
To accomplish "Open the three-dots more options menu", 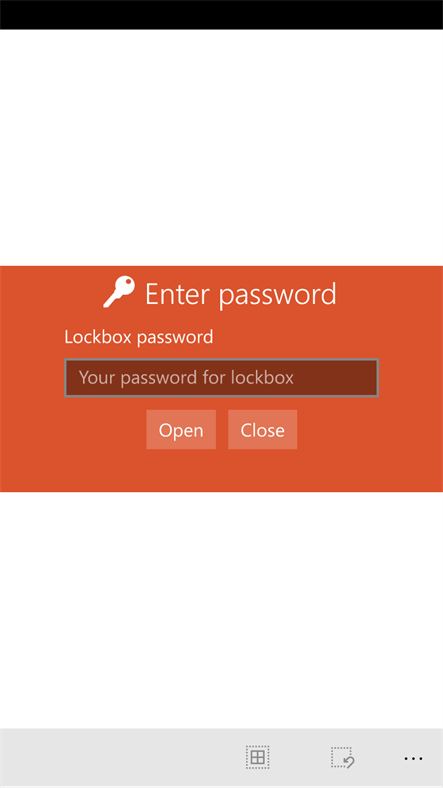I will (413, 758).
